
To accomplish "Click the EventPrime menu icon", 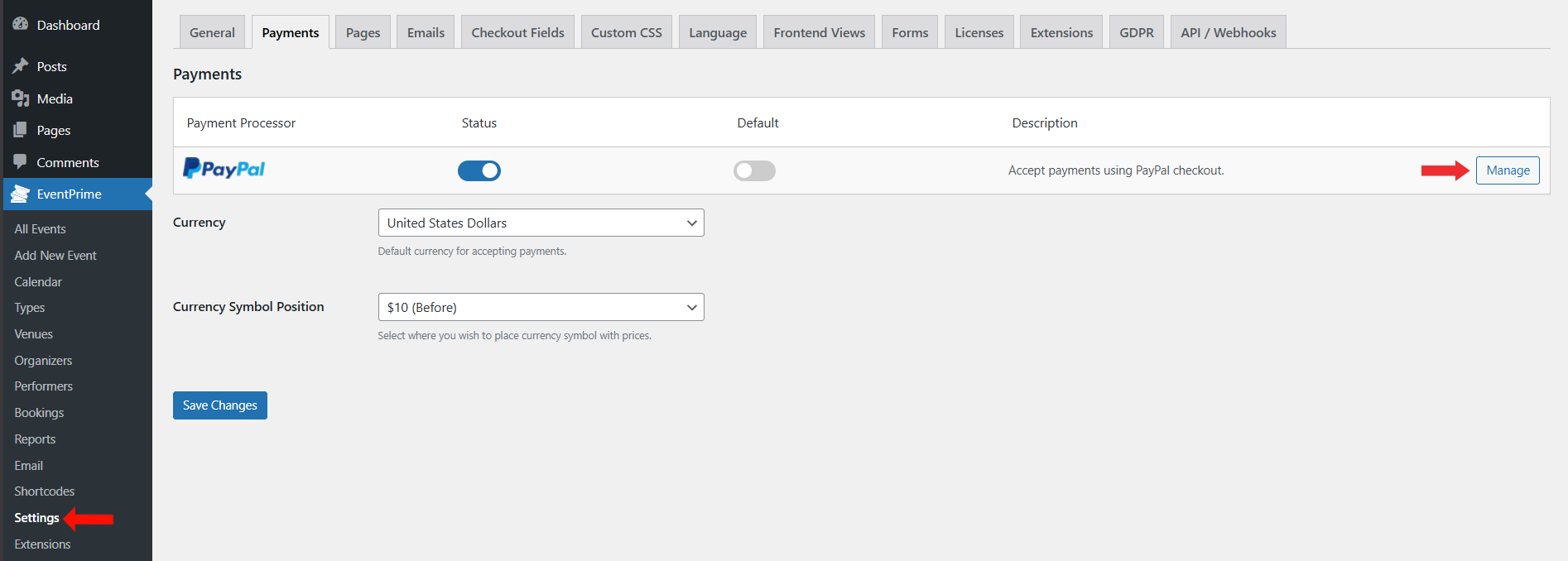I will 21,194.
